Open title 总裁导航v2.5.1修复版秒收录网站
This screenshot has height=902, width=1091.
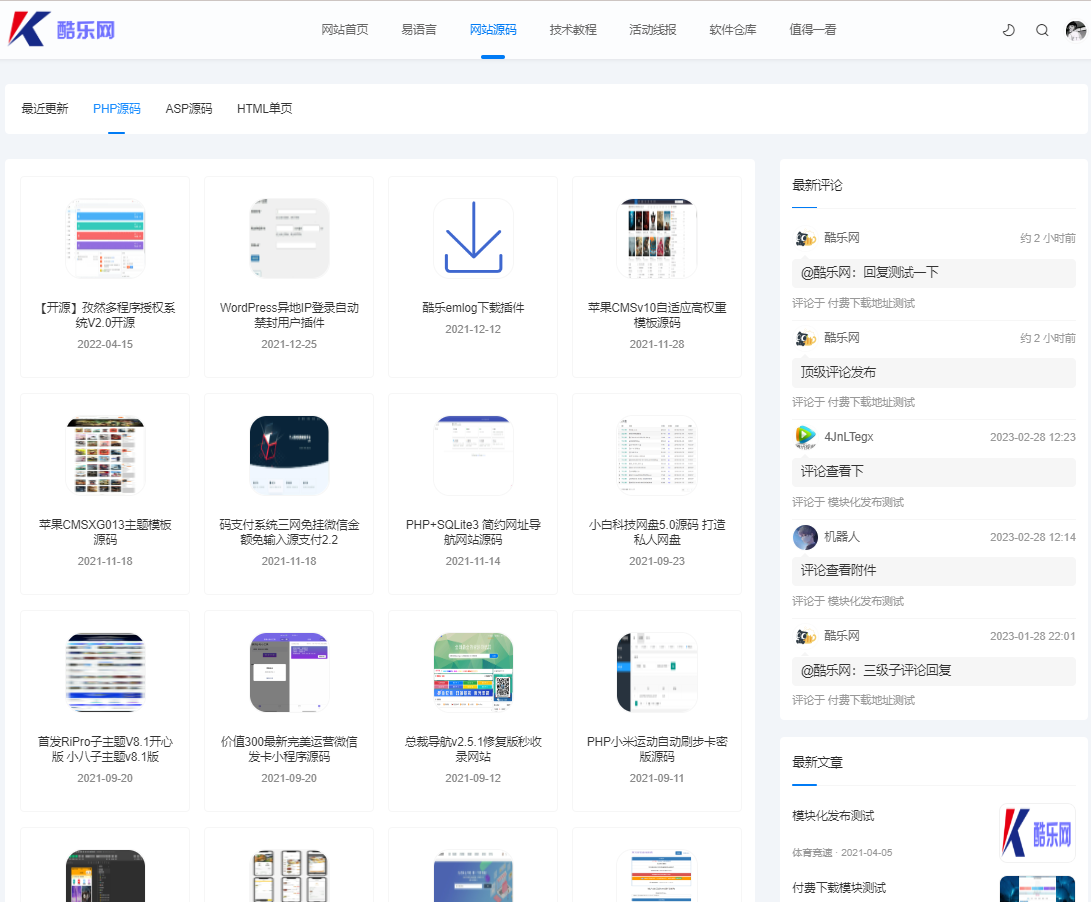pyautogui.click(x=473, y=750)
